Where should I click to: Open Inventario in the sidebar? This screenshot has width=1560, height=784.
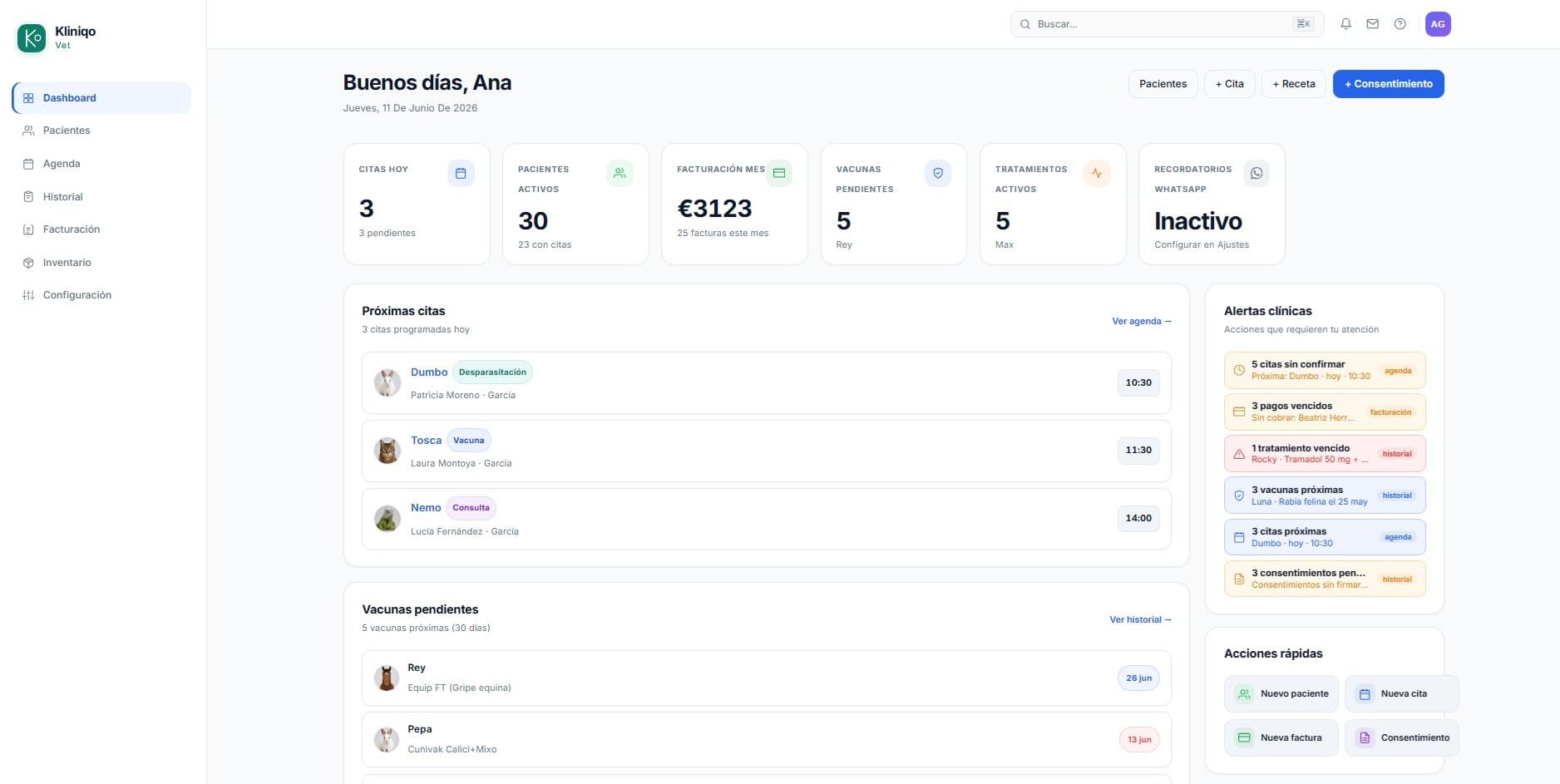coord(101,263)
